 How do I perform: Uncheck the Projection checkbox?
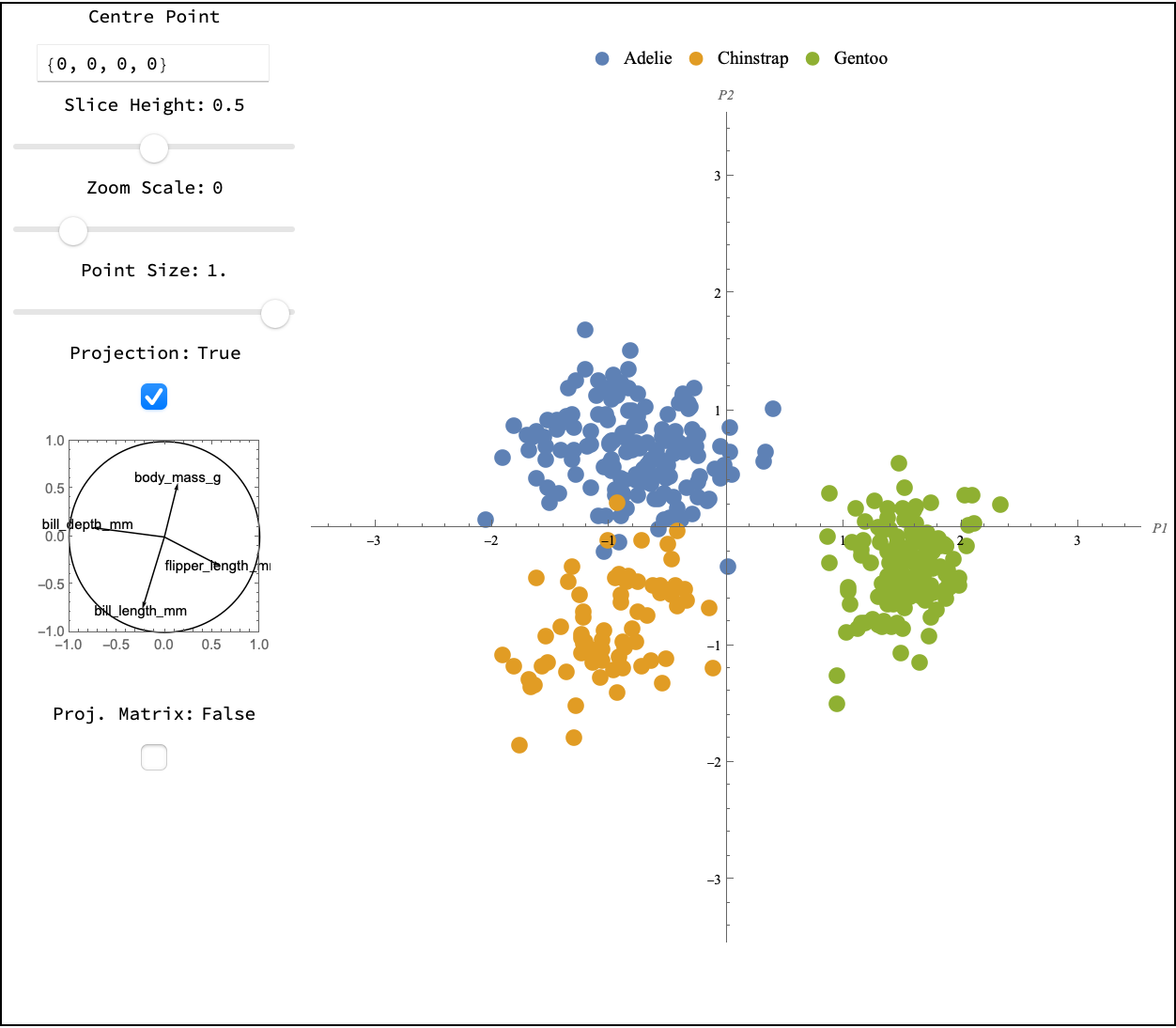tap(154, 397)
